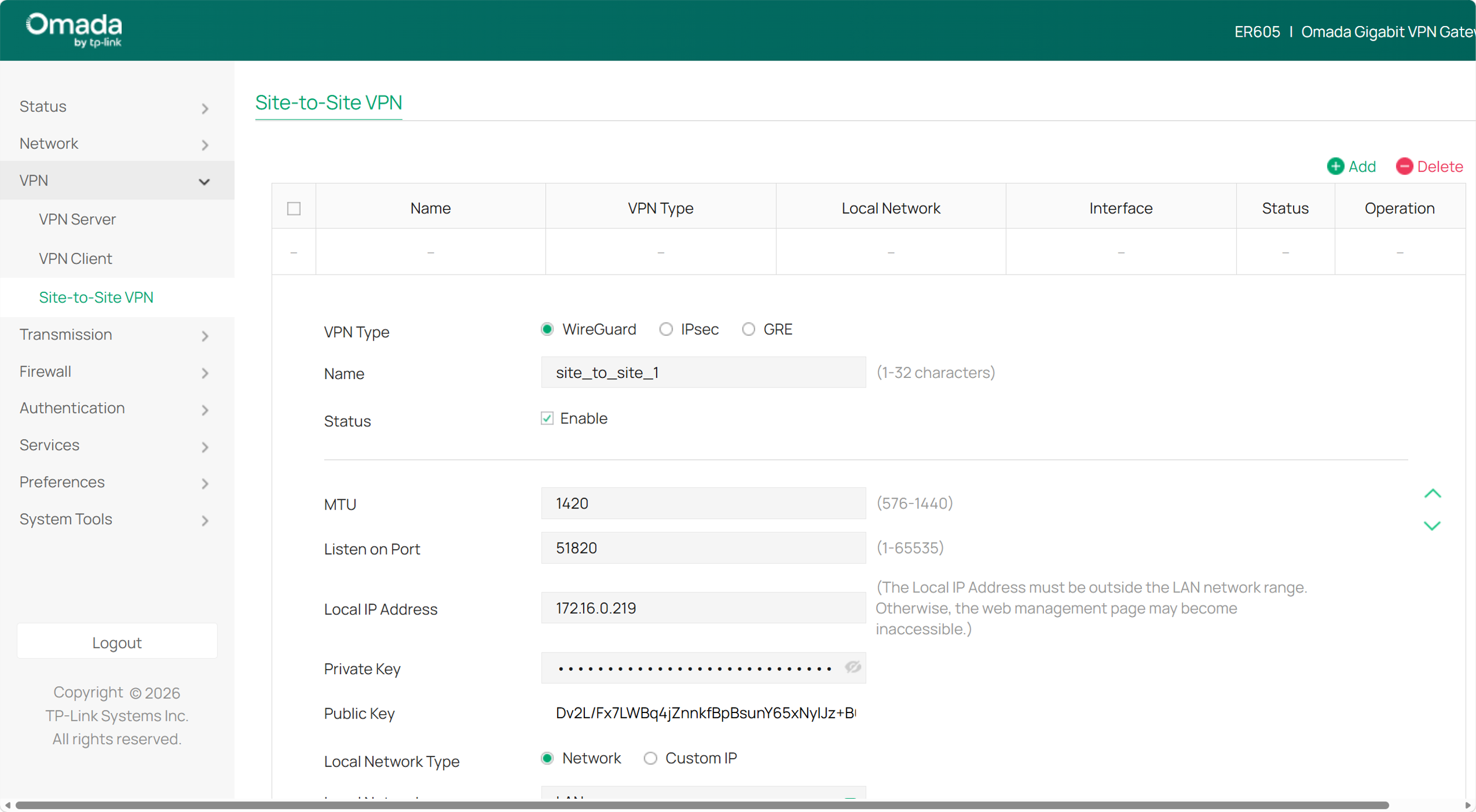Click the green down arrow chevron

pyautogui.click(x=1432, y=526)
